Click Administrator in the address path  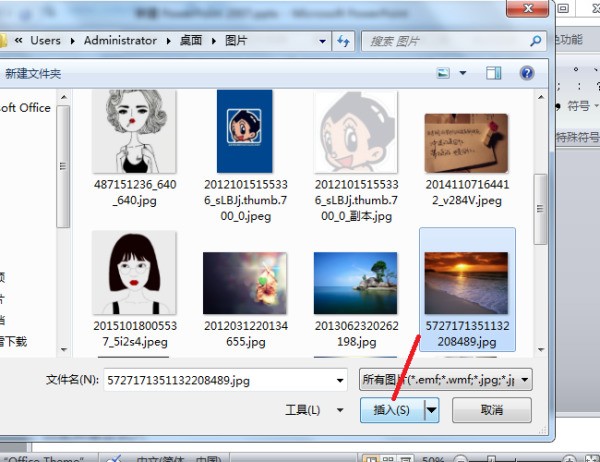click(120, 41)
